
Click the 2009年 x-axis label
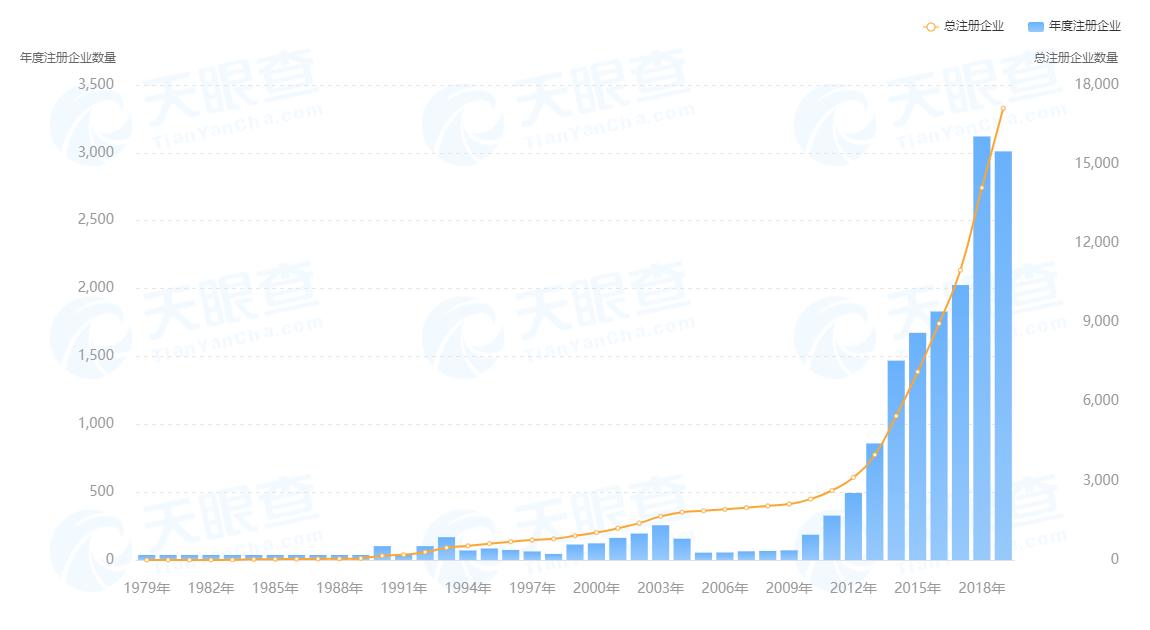pyautogui.click(x=789, y=588)
